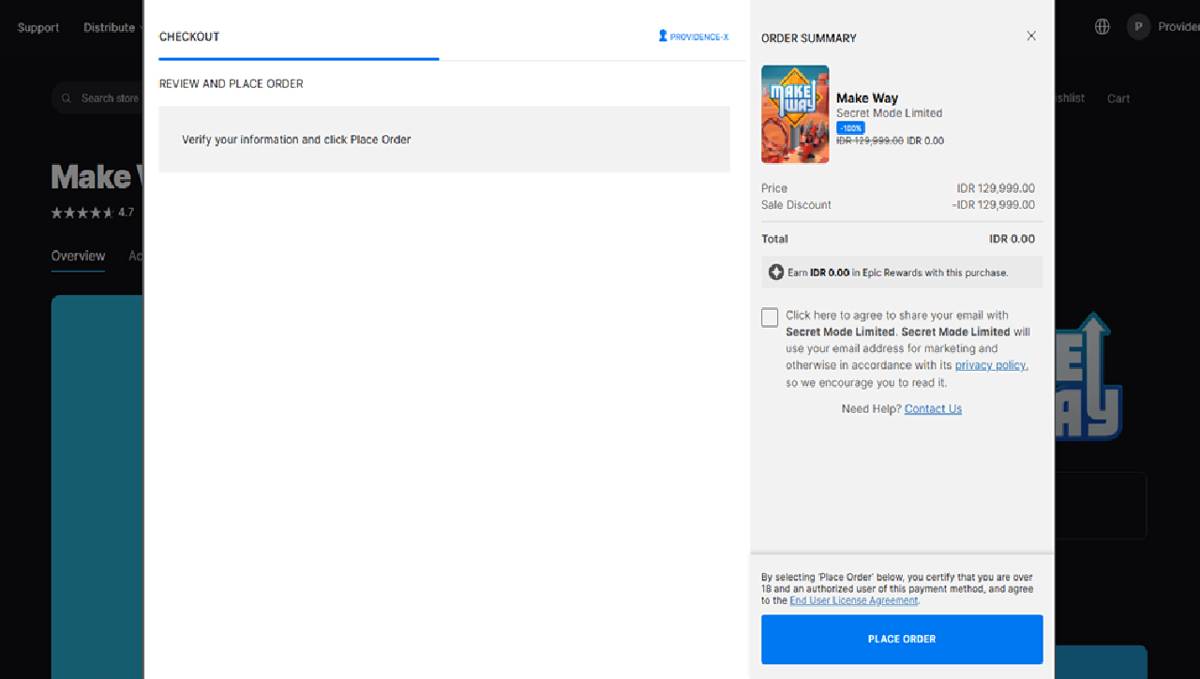Click the PROVIDENCE-X account label
1200x679 pixels.
tap(699, 37)
